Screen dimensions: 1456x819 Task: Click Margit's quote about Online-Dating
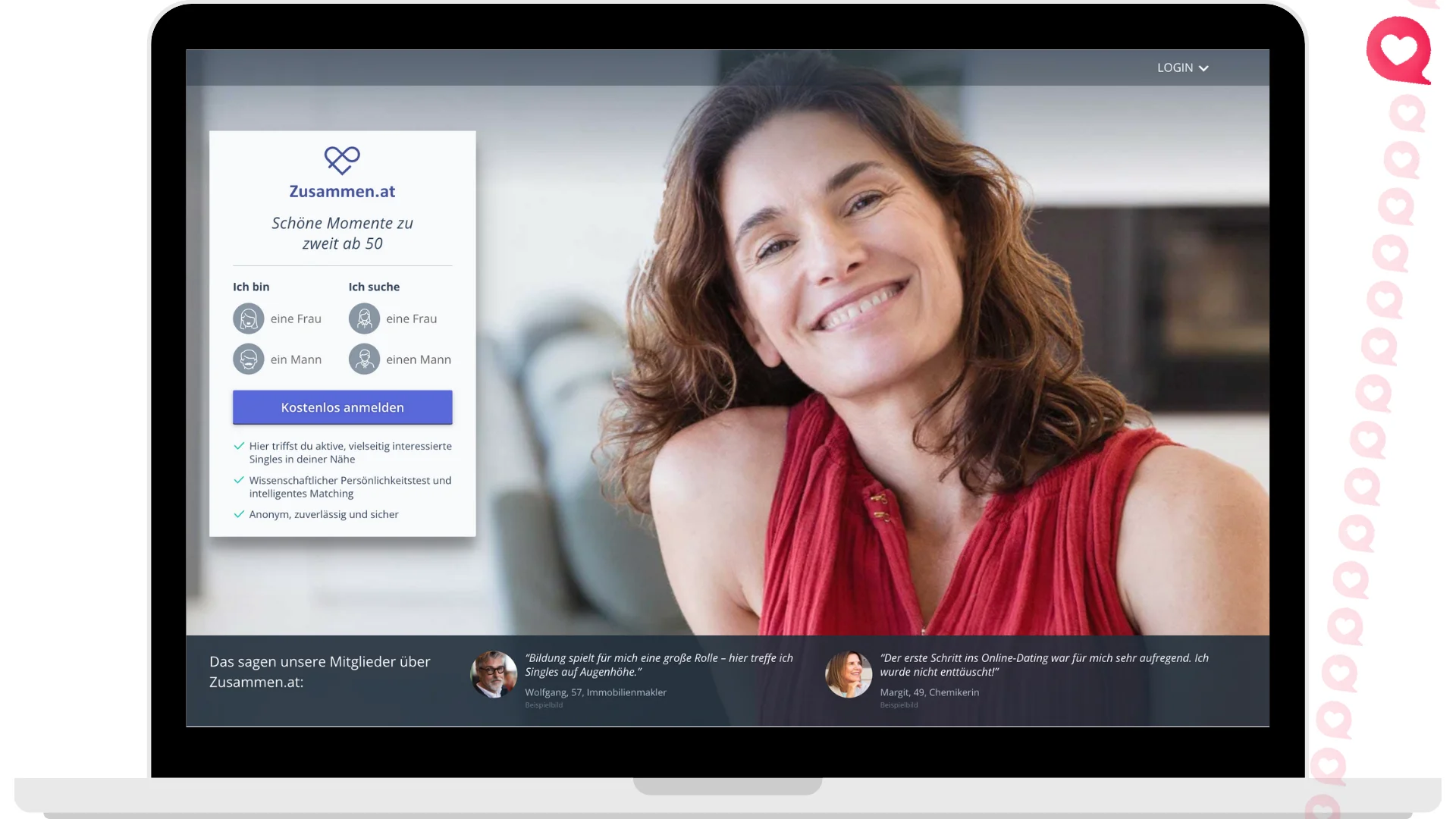coord(1044,665)
